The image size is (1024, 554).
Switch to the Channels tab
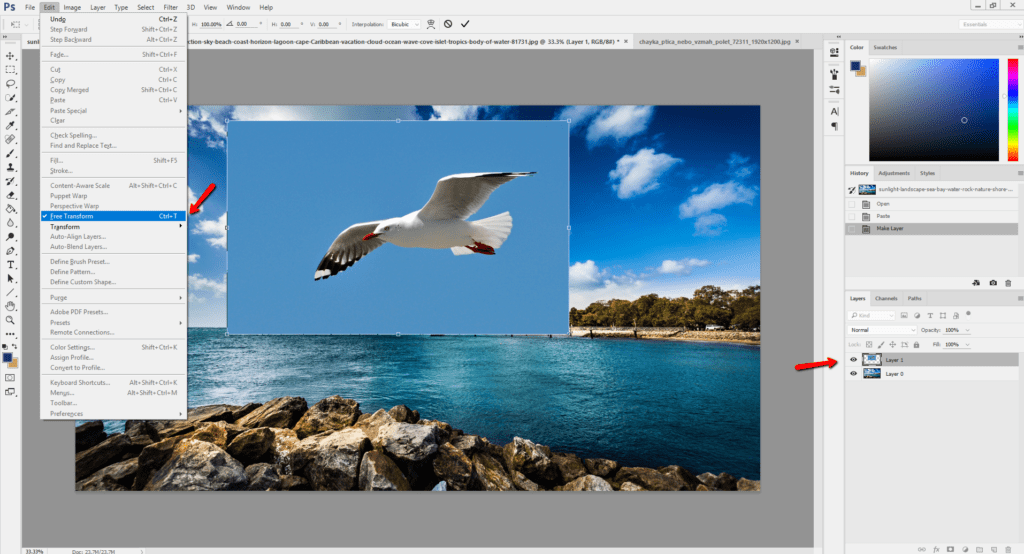pos(886,298)
